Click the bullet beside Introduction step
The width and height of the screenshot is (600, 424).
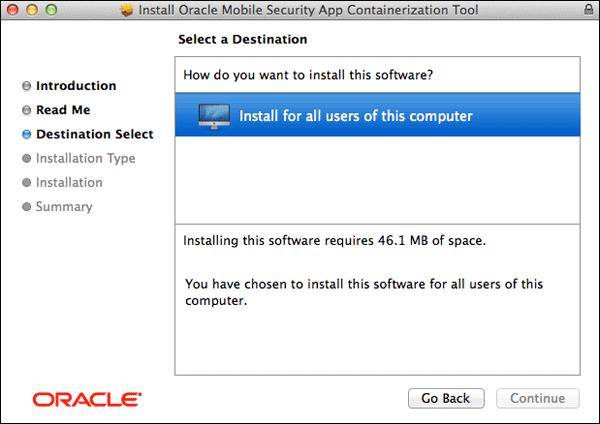(x=26, y=86)
